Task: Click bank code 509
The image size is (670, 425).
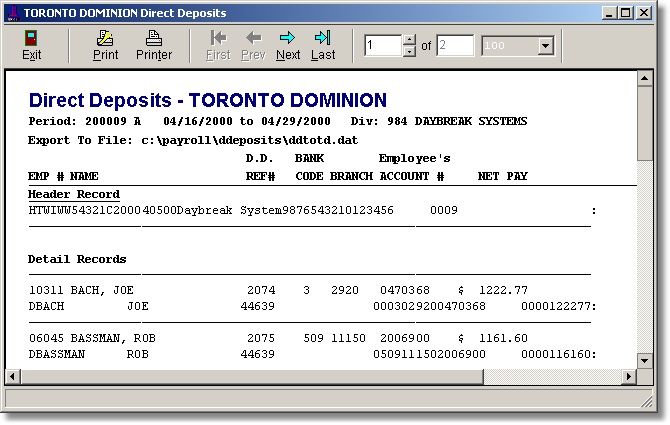Action: [313, 338]
